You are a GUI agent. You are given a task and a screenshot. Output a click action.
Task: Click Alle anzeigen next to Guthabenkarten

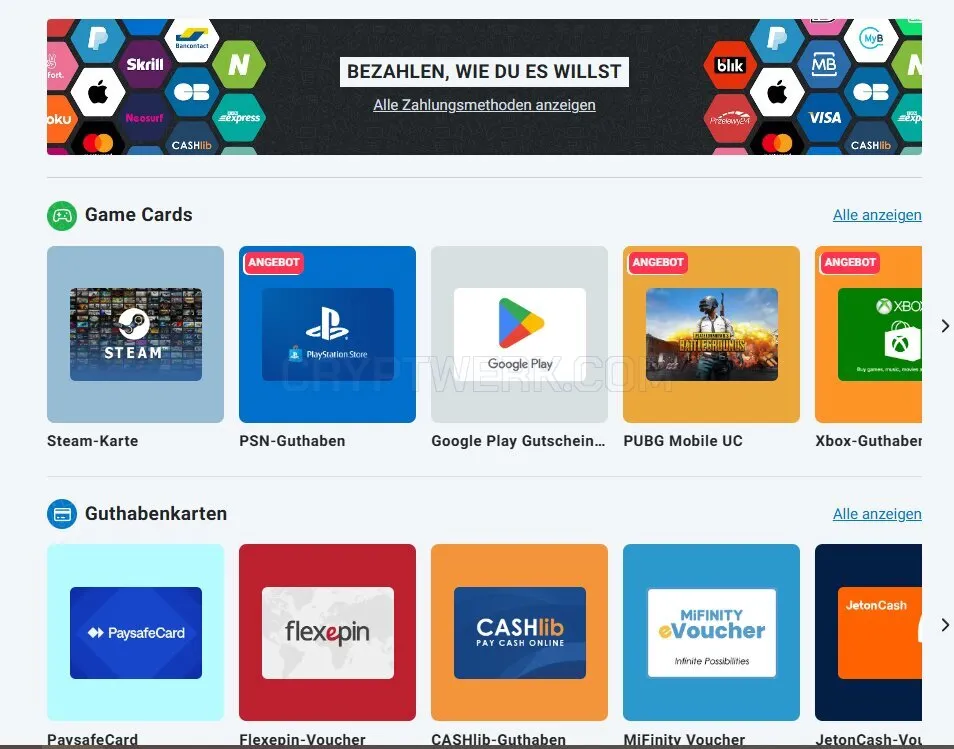877,514
